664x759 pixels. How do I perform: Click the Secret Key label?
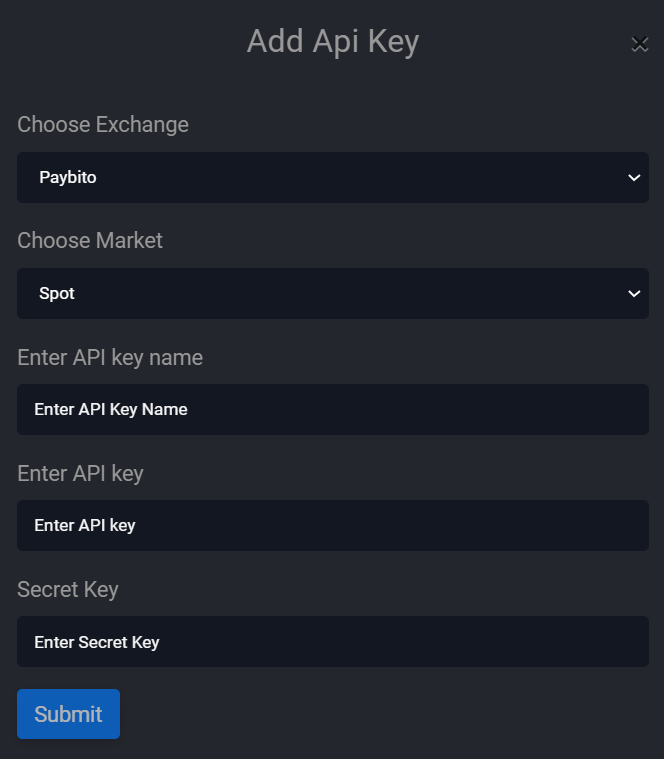(x=68, y=589)
